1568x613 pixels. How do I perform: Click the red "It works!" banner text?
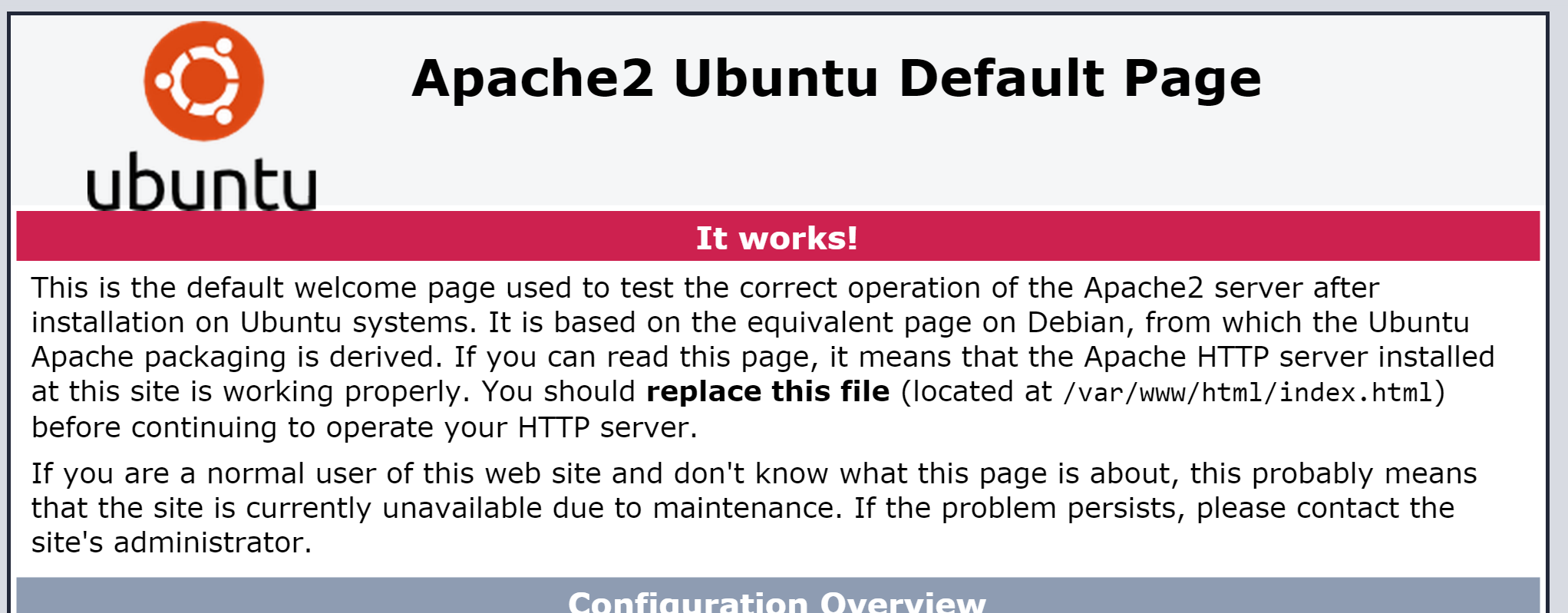pyautogui.click(x=777, y=238)
